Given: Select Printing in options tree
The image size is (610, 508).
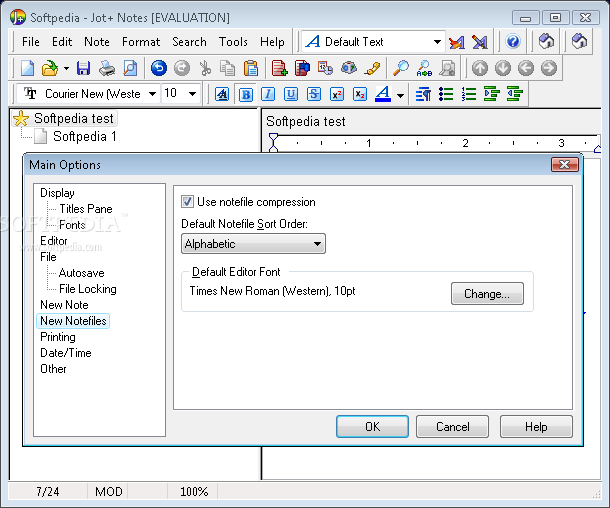Looking at the screenshot, I should [58, 337].
